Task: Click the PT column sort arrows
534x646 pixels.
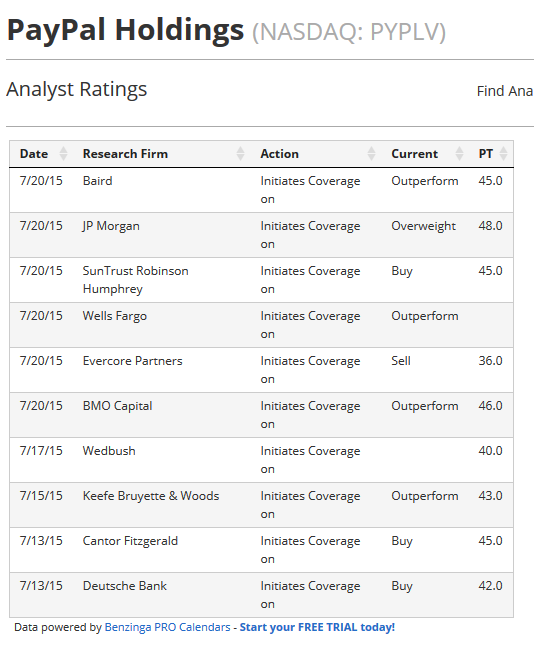Action: tap(503, 154)
